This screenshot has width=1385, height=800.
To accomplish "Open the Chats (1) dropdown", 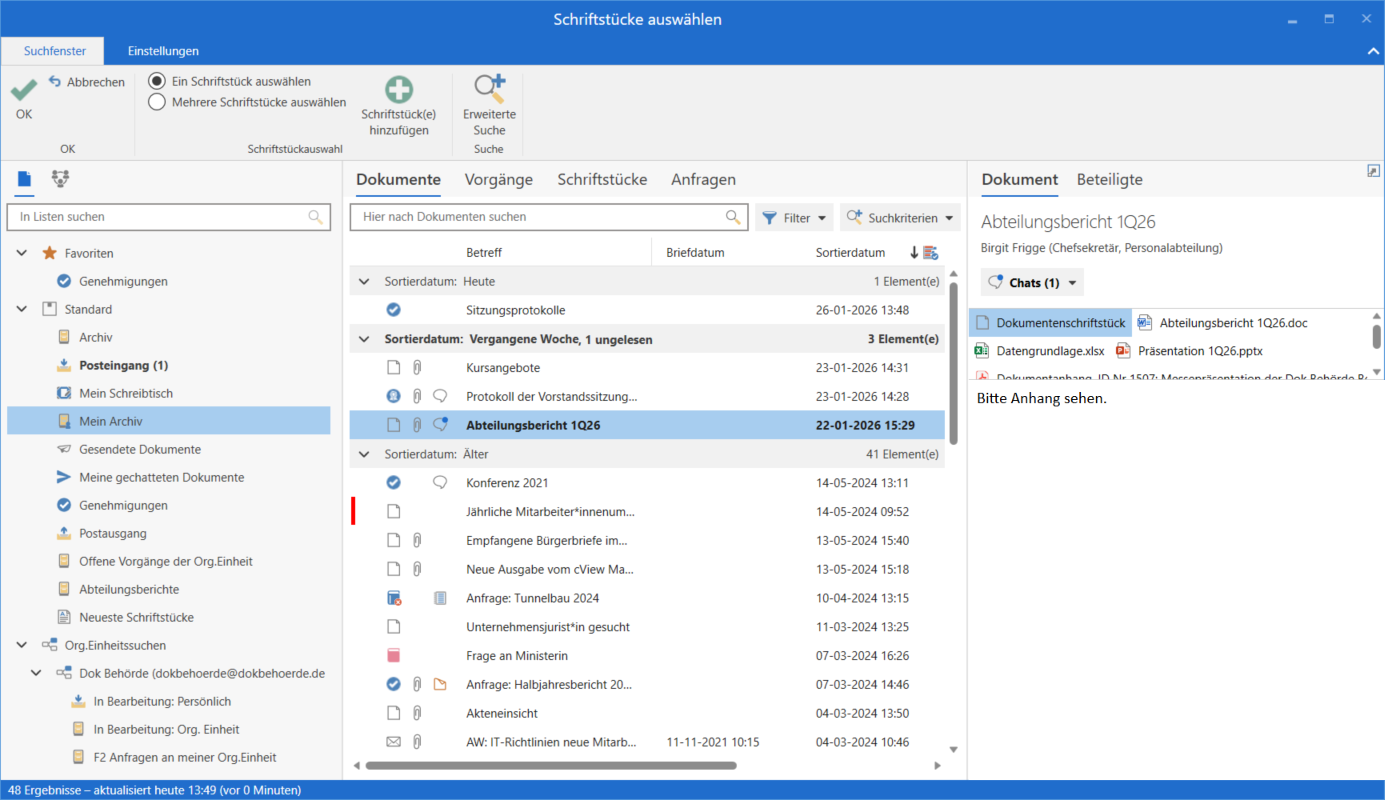I will (x=1032, y=283).
